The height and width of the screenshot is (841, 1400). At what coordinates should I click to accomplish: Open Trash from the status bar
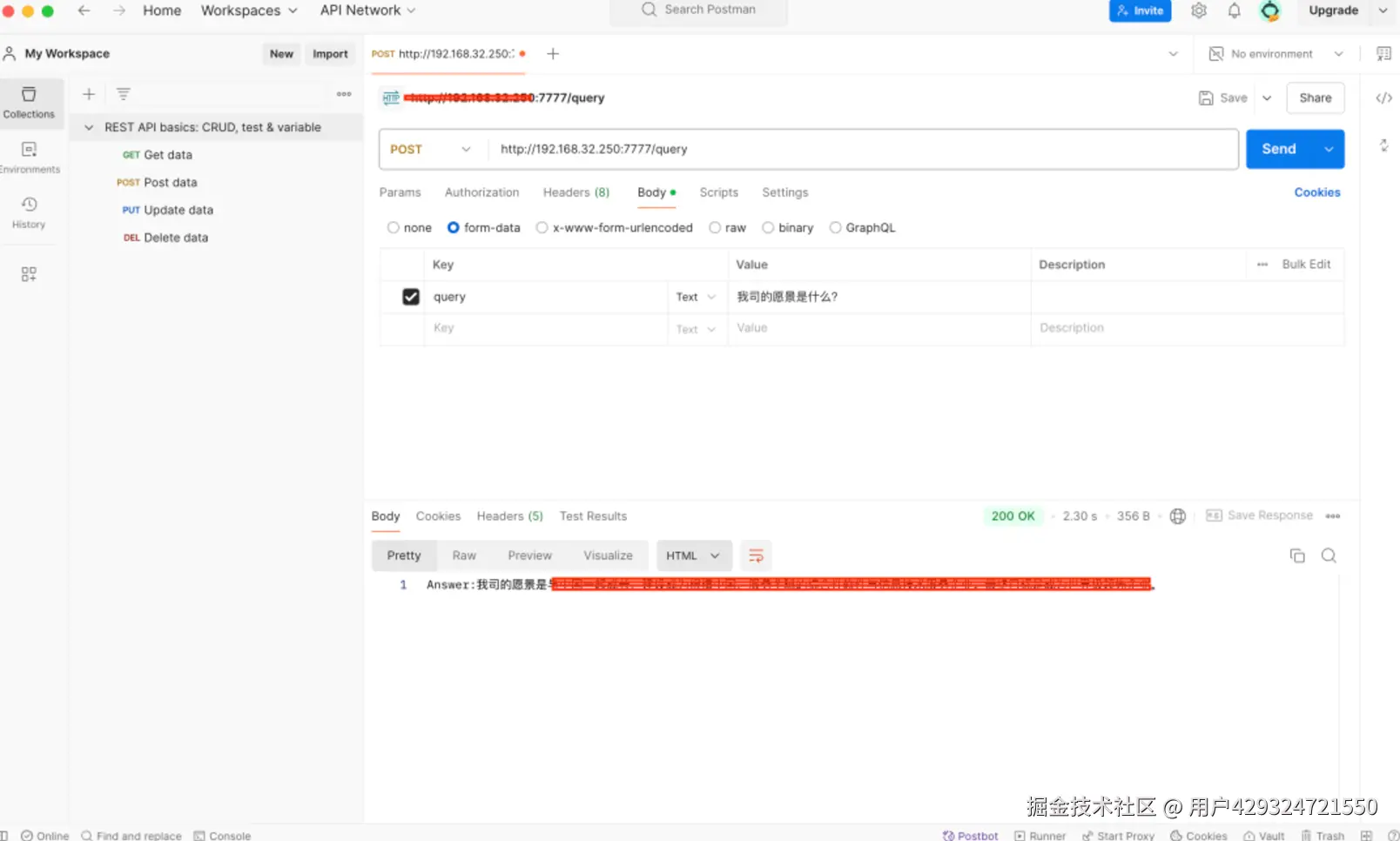[1323, 835]
